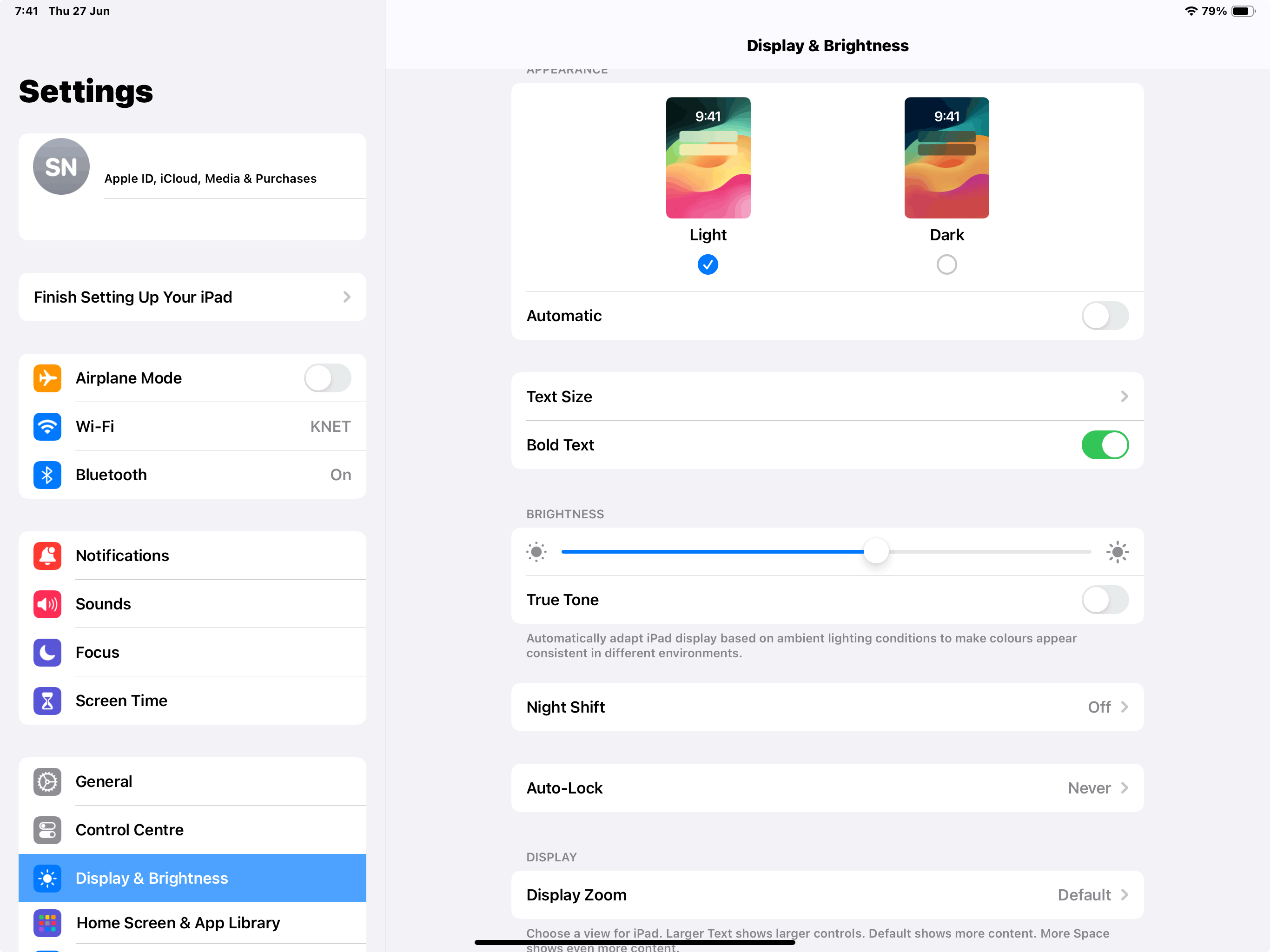Tap the Screen Time hourglass icon

(x=47, y=701)
